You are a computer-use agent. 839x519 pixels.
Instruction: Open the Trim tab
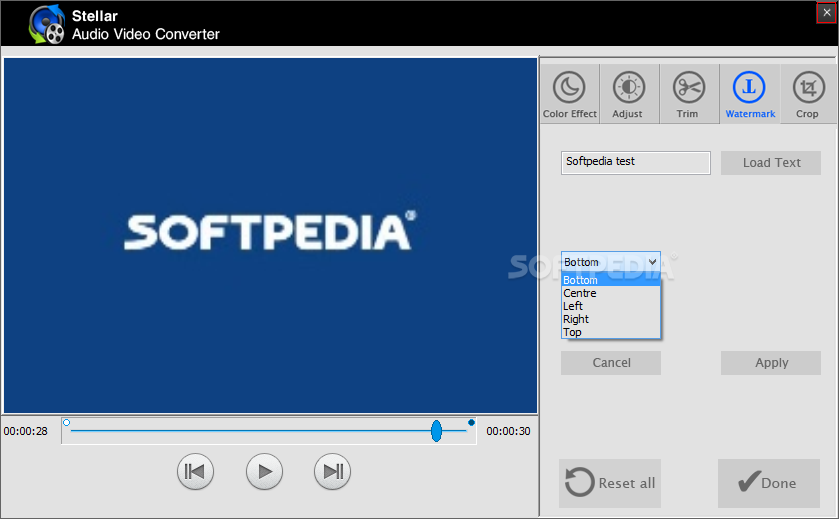coord(689,94)
